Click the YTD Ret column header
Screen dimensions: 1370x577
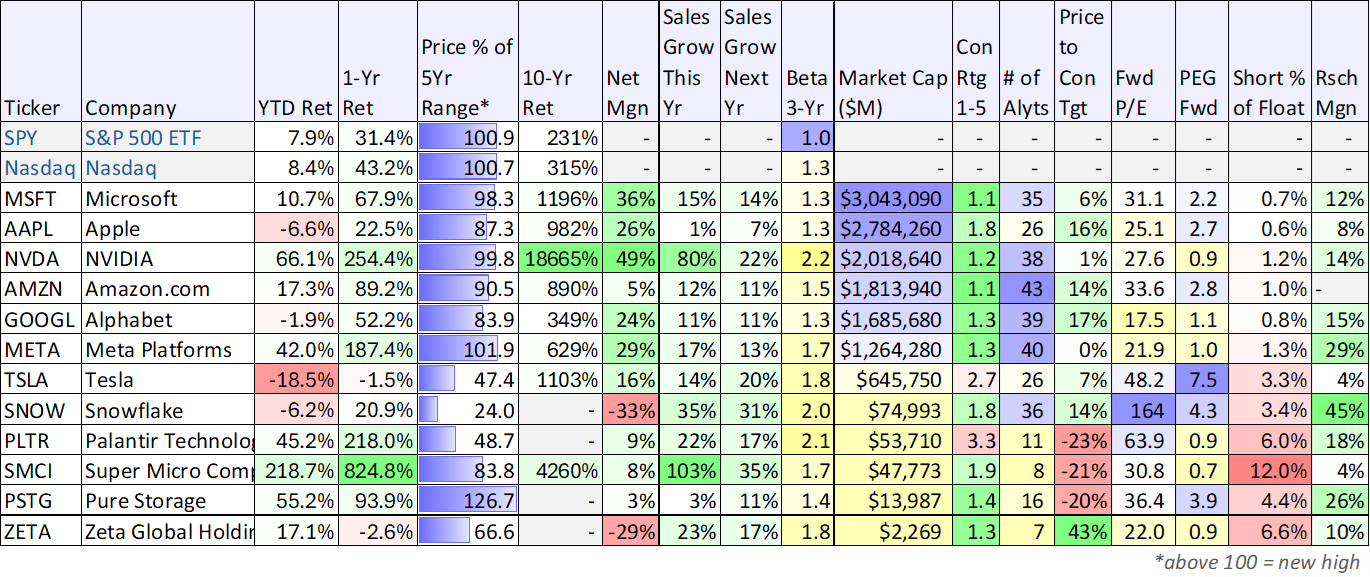click(297, 62)
